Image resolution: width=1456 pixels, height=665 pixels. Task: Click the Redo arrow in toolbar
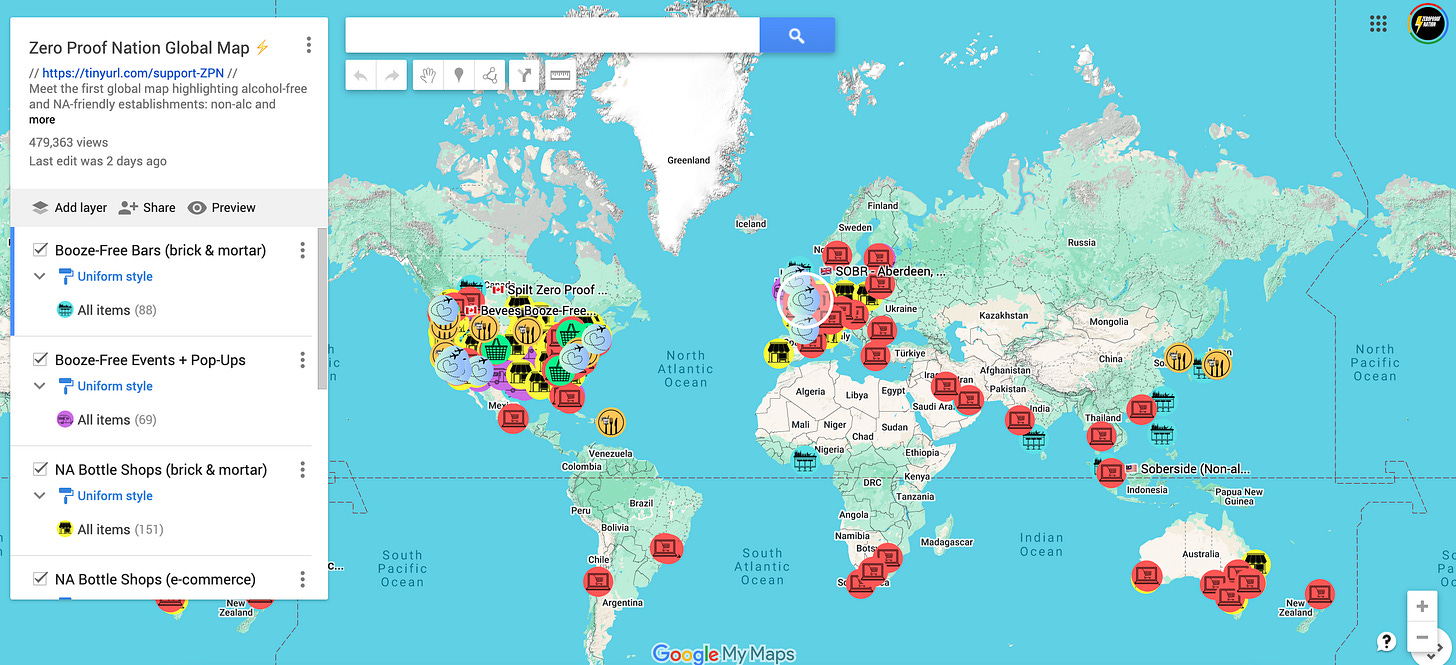[391, 75]
